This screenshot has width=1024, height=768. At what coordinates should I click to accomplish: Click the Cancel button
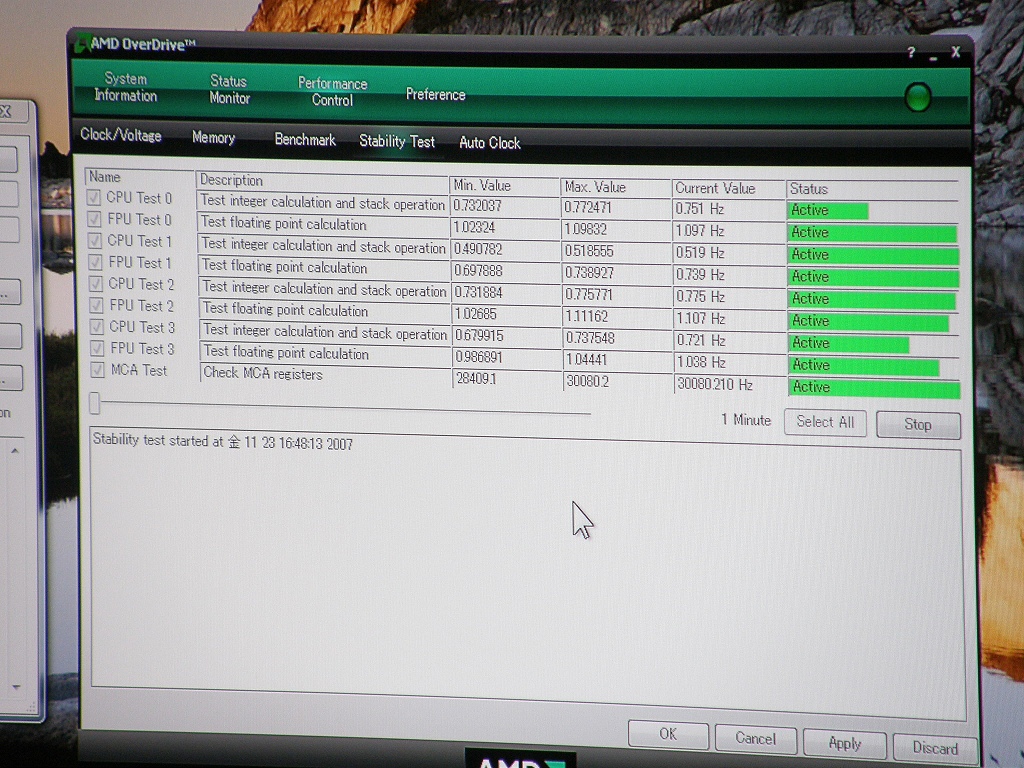pyautogui.click(x=756, y=739)
